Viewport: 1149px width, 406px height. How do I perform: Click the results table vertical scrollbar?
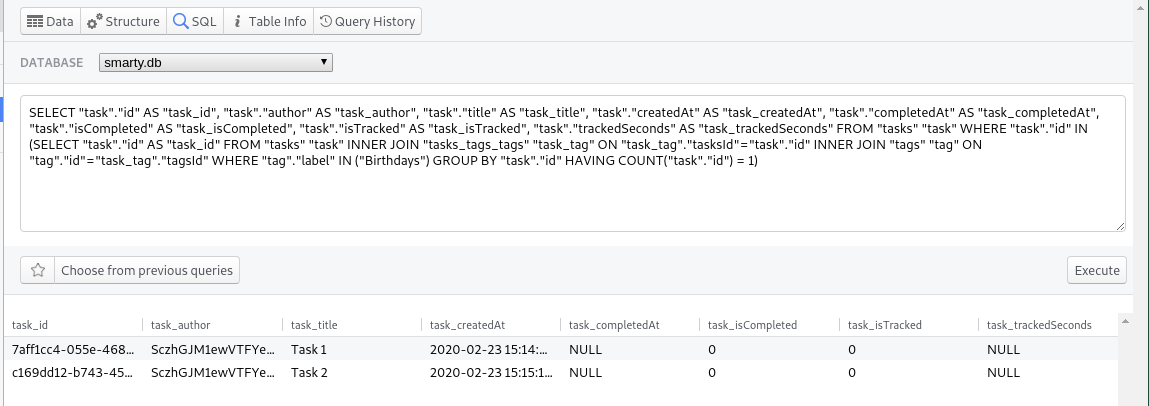point(1126,359)
